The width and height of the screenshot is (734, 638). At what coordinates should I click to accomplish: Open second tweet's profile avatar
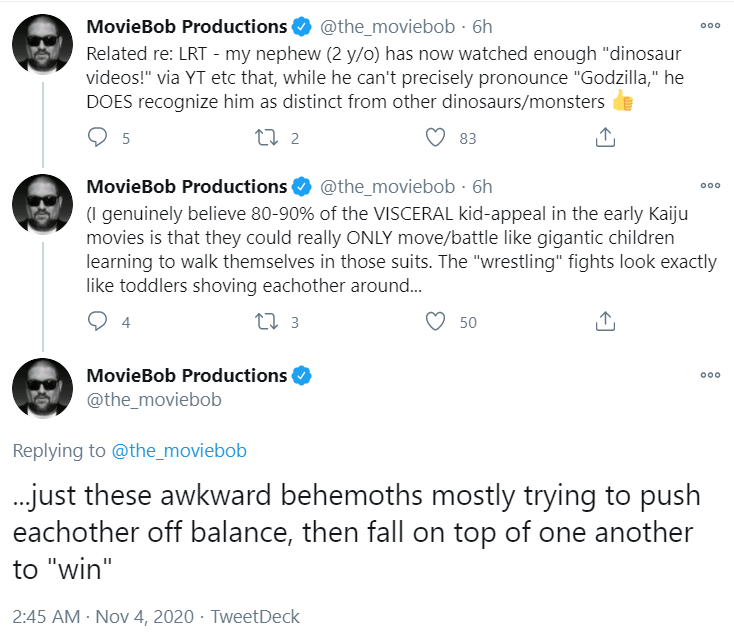pos(43,205)
